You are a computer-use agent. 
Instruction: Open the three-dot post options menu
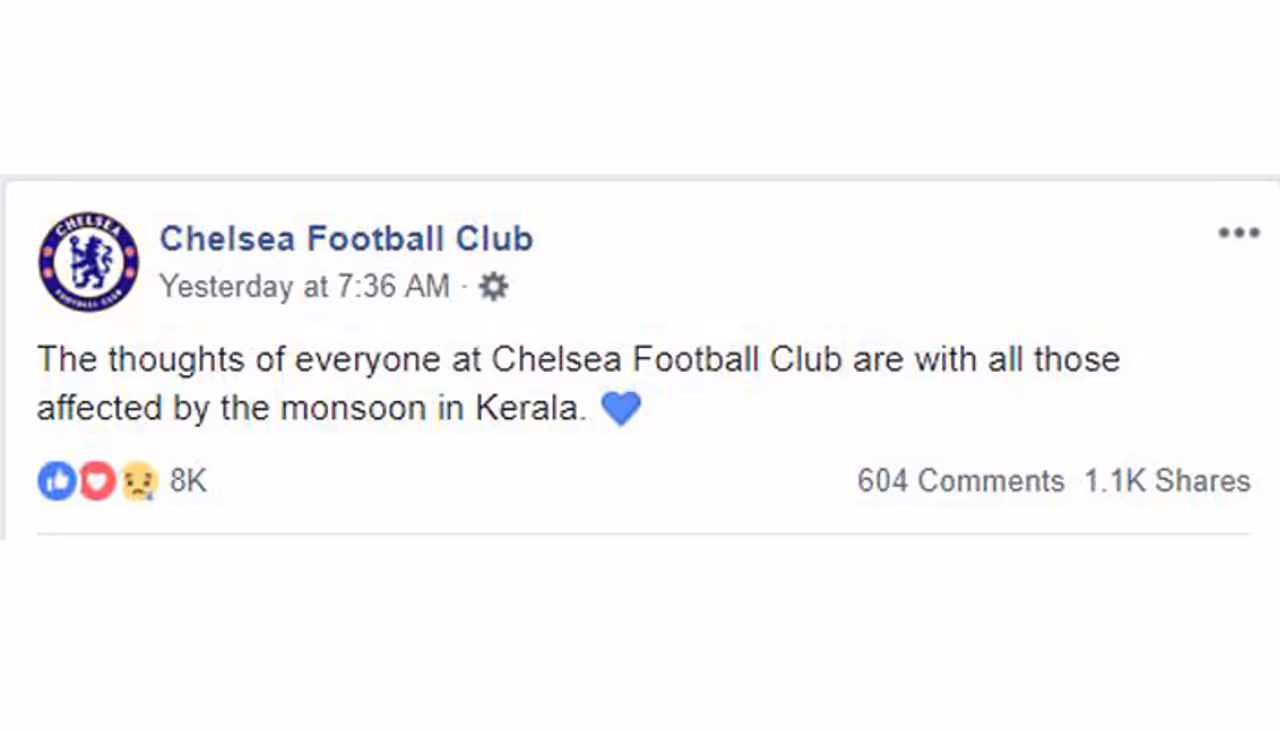click(x=1238, y=233)
